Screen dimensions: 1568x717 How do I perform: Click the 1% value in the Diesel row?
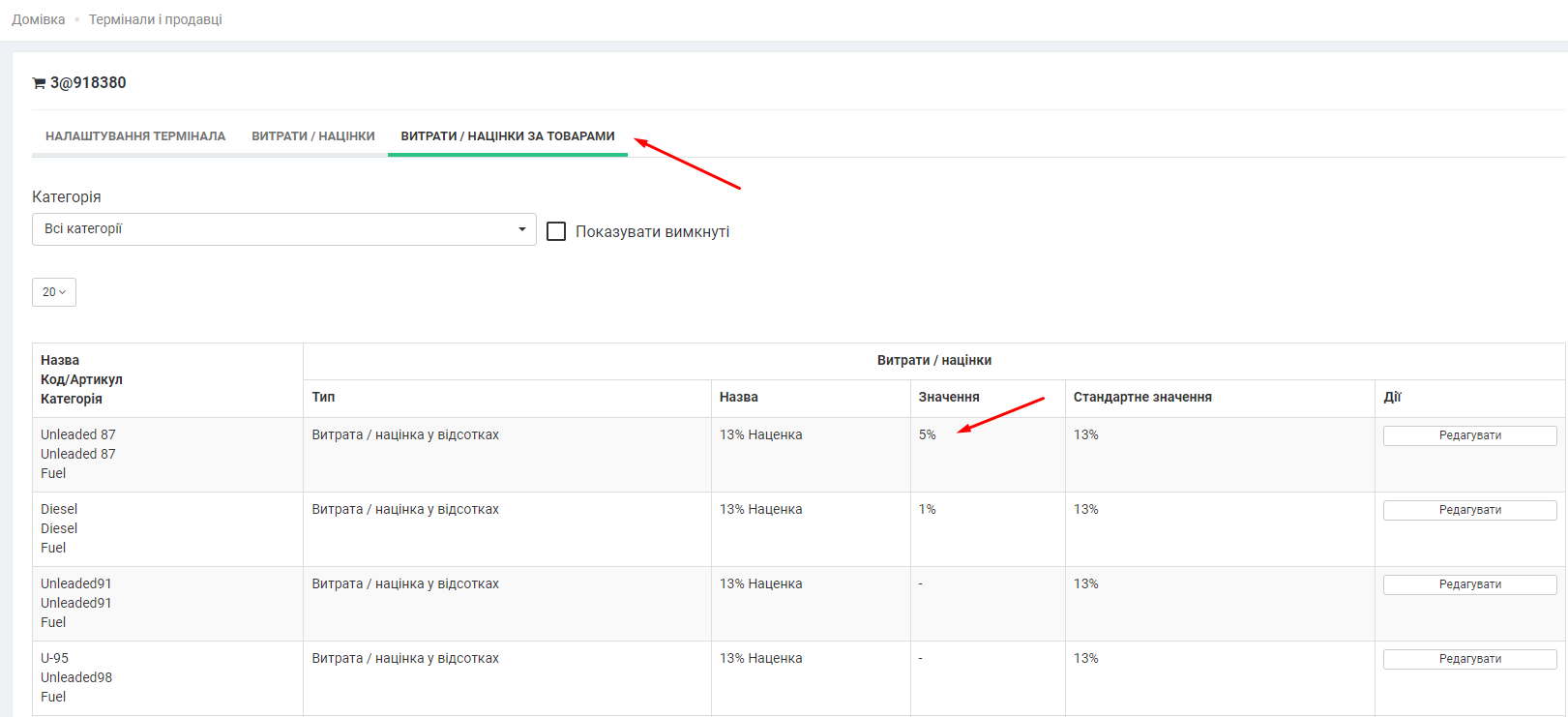(x=928, y=510)
